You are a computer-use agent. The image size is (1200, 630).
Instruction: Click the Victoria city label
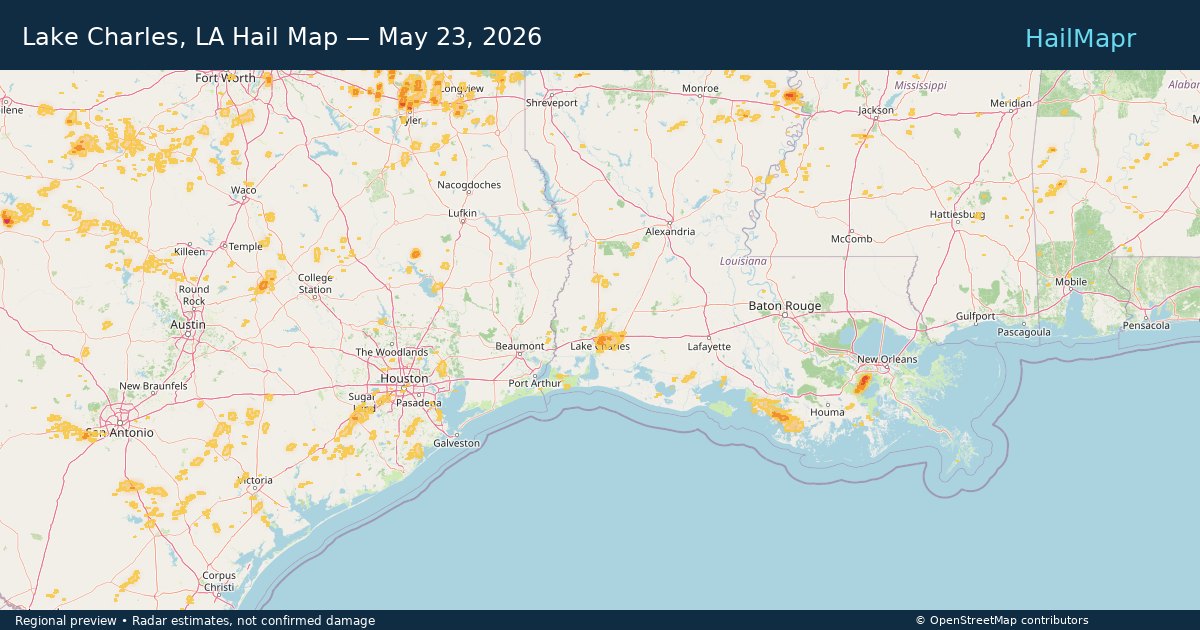[x=255, y=480]
